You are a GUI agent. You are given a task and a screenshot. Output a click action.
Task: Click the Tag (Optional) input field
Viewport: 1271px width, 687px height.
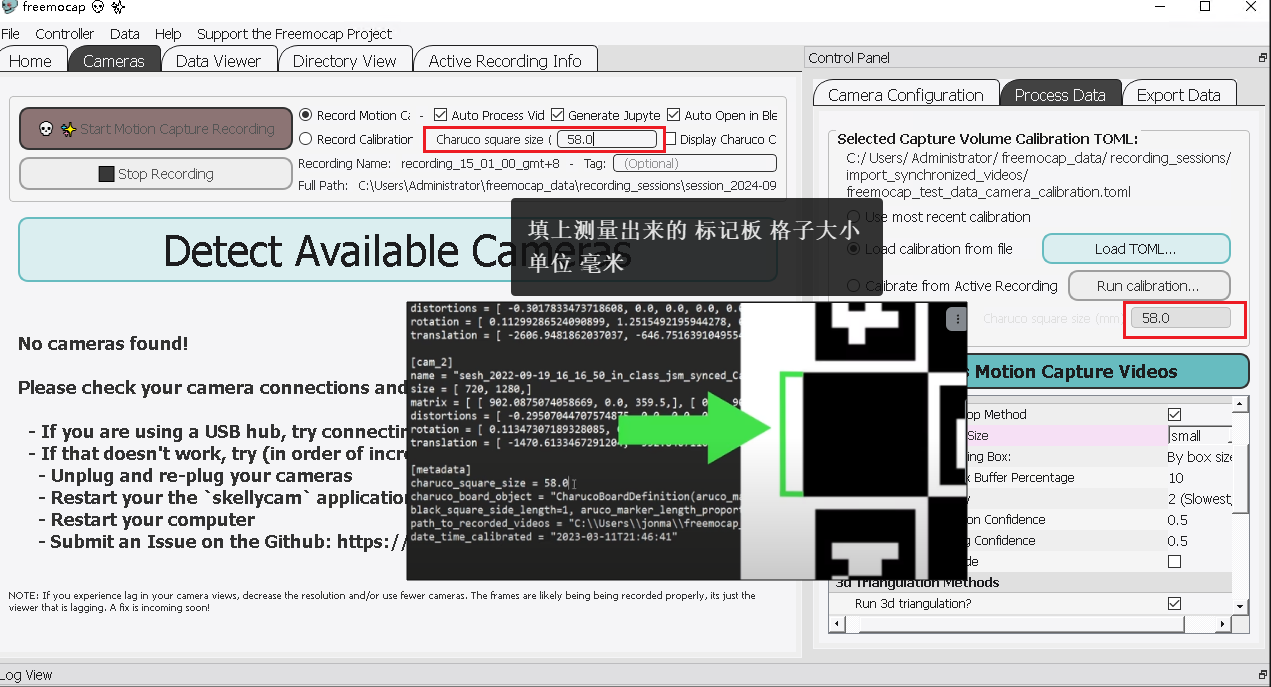coord(694,163)
